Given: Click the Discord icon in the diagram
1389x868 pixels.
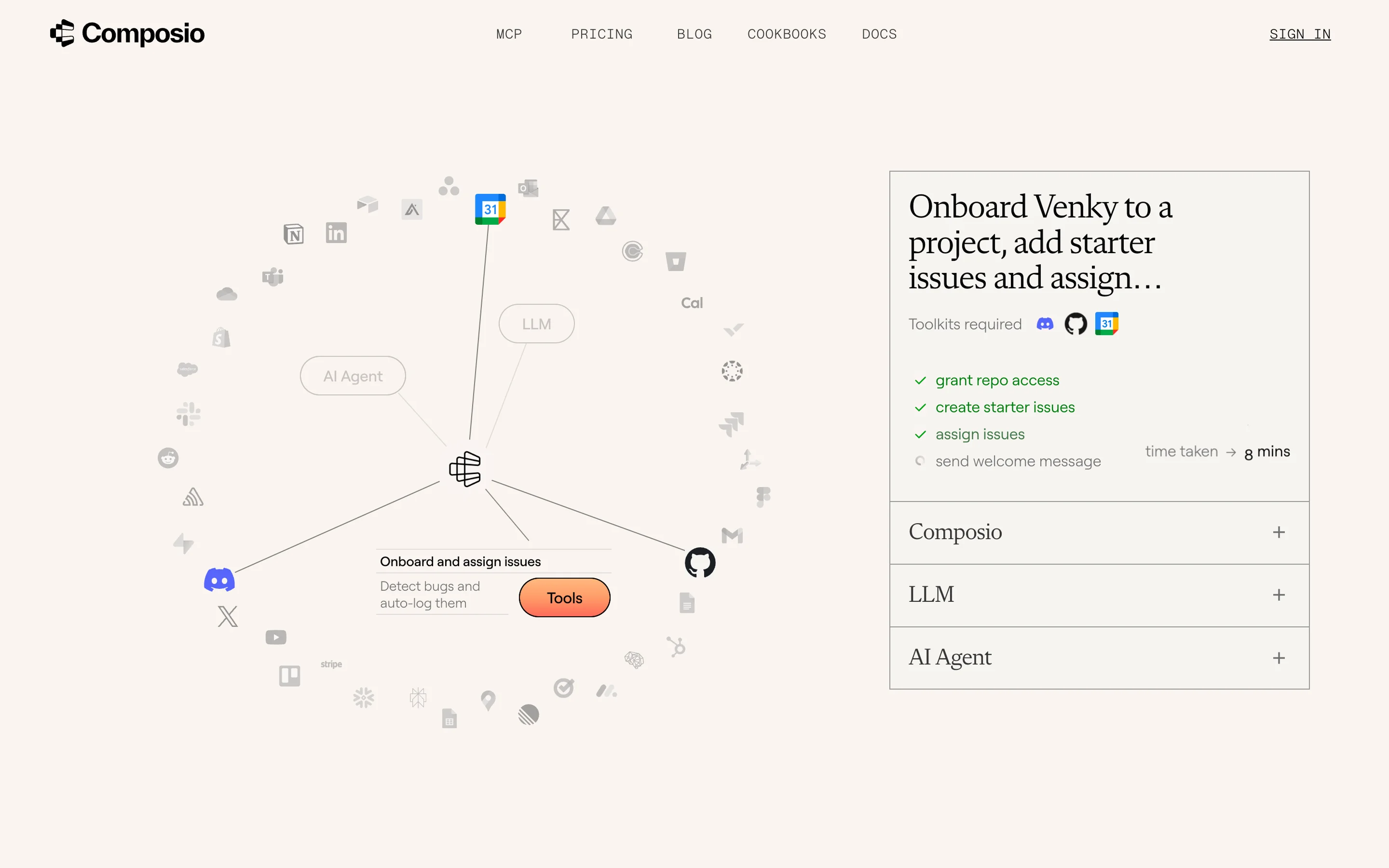Looking at the screenshot, I should tap(219, 580).
